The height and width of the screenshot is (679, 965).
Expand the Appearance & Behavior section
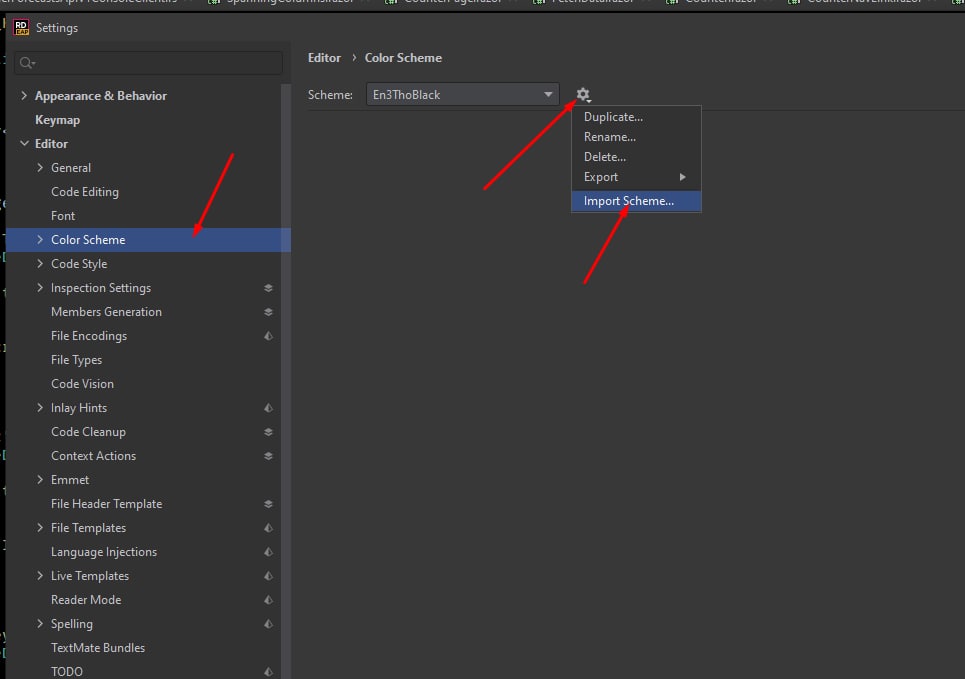click(x=24, y=96)
